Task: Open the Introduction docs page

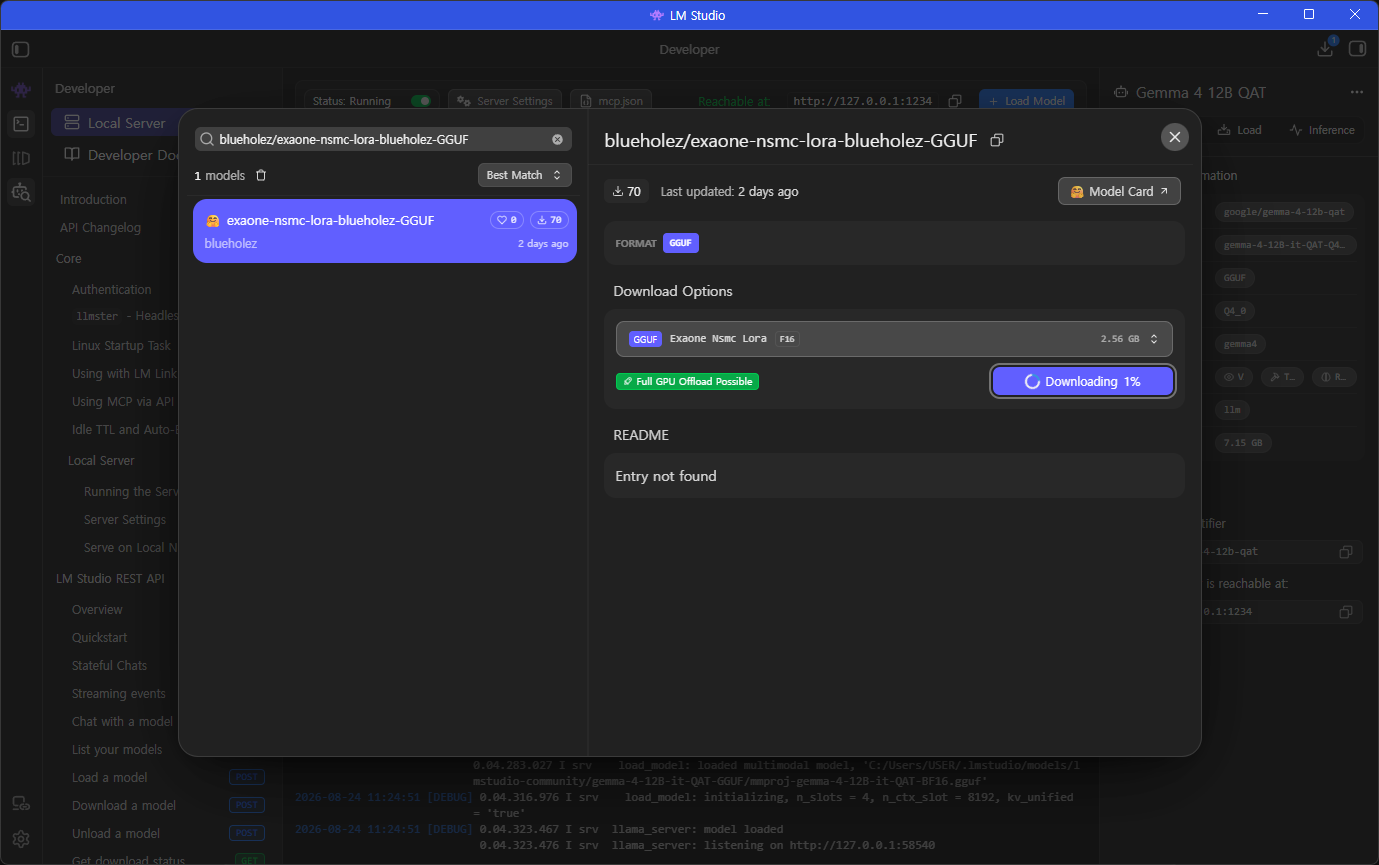Action: [93, 200]
